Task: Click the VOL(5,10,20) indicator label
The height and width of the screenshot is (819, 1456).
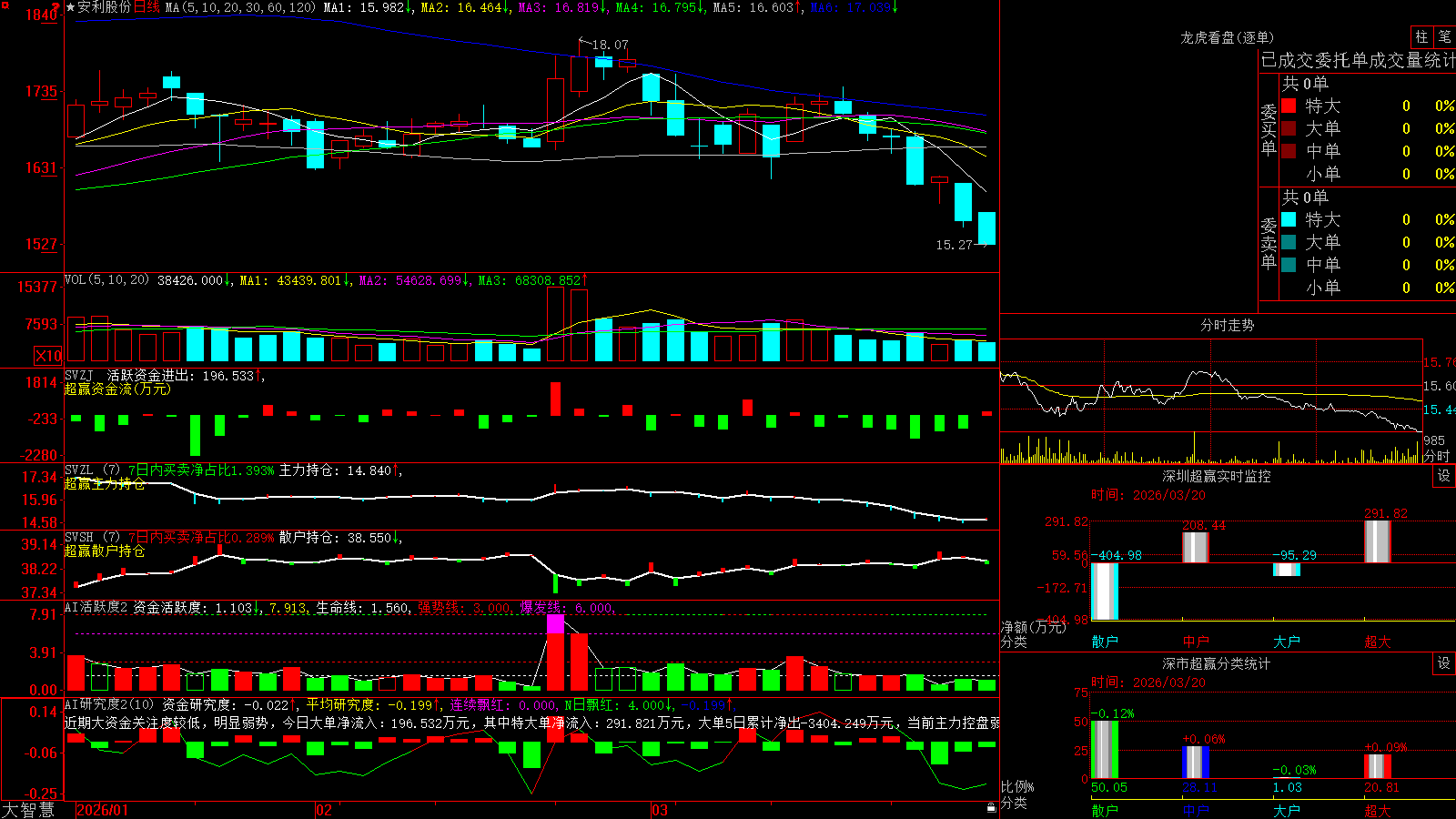Action: pos(106,280)
